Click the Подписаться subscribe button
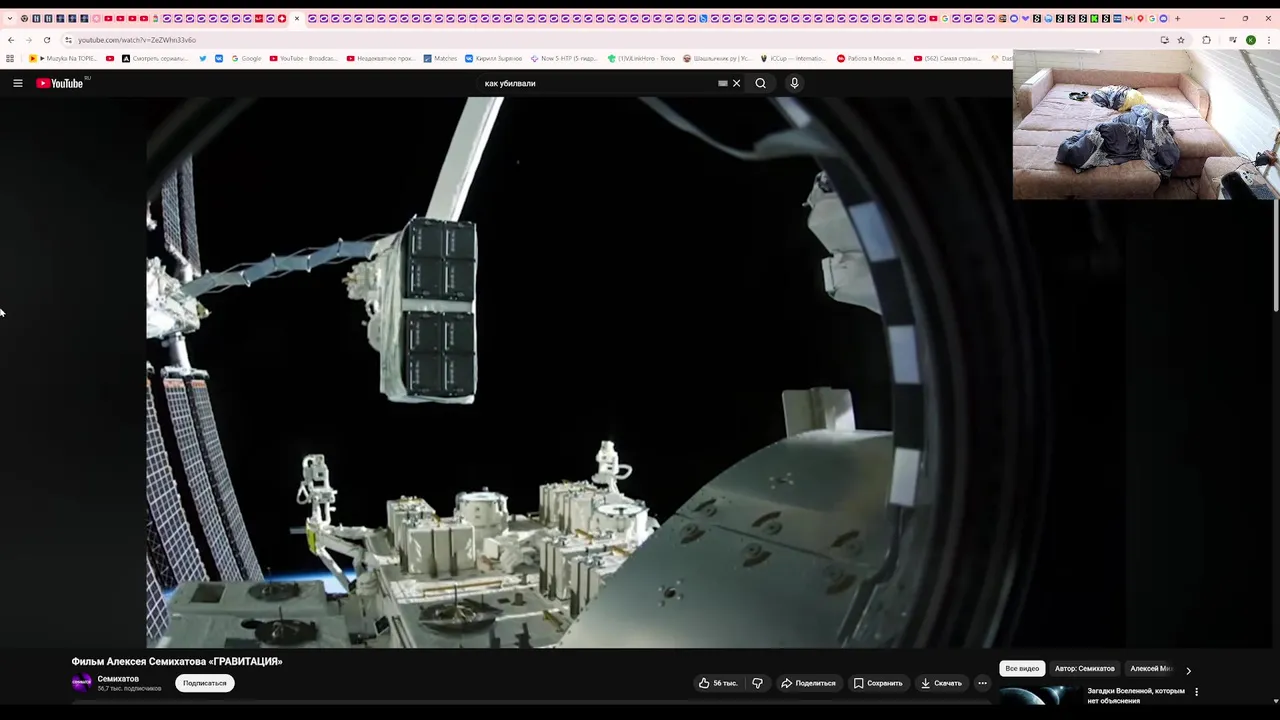This screenshot has height=720, width=1280. (205, 683)
